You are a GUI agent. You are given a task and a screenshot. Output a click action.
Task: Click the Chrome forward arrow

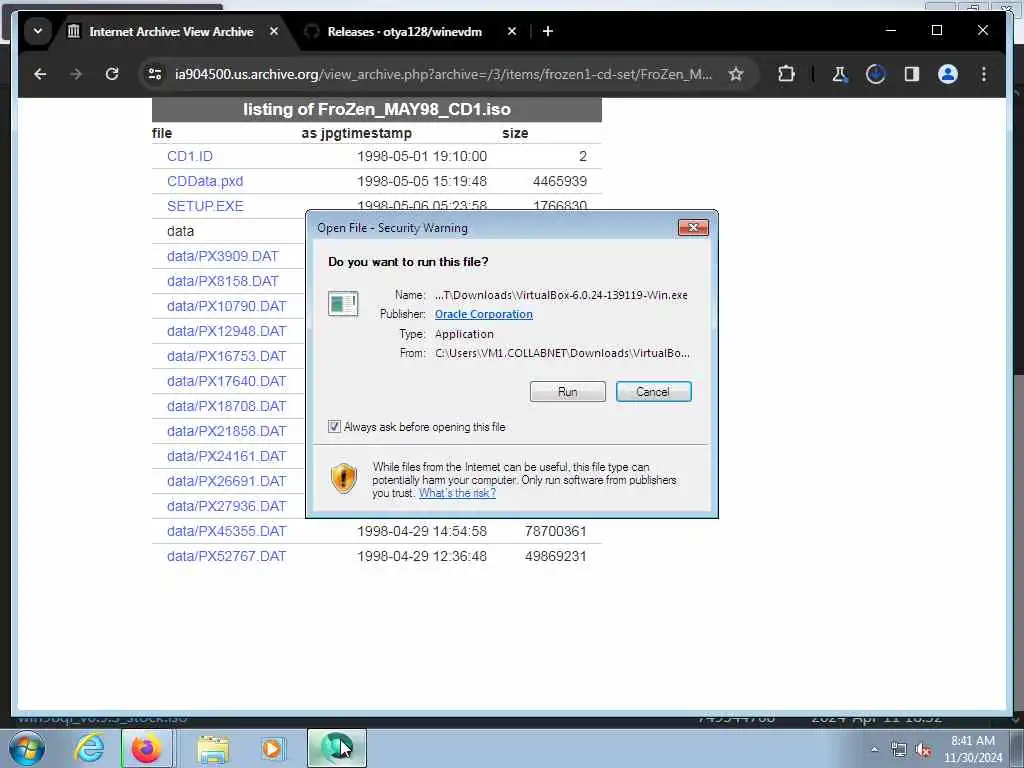(76, 74)
